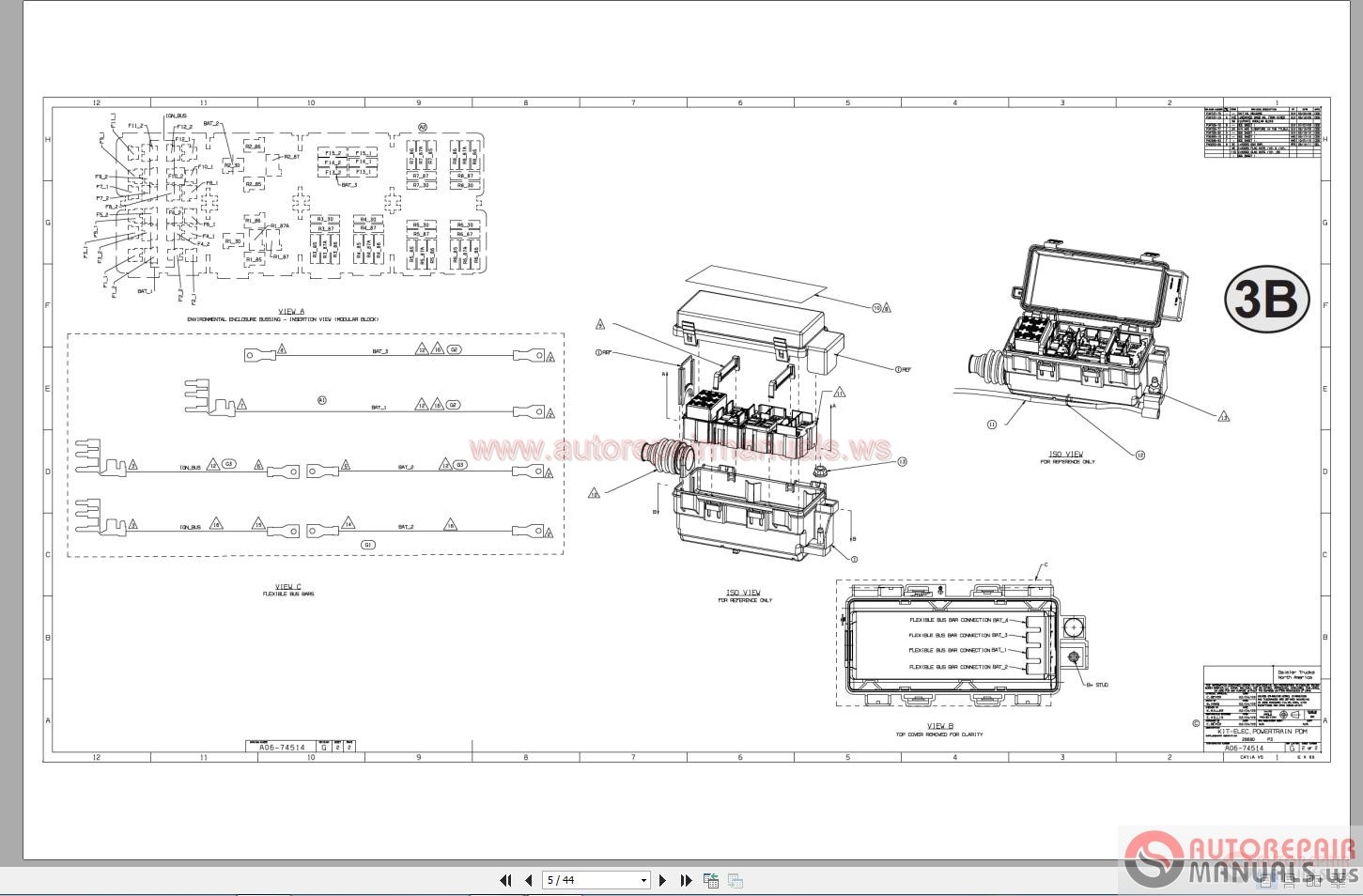
Task: Click the 'F10_1' fuse label
Action: coord(205,167)
